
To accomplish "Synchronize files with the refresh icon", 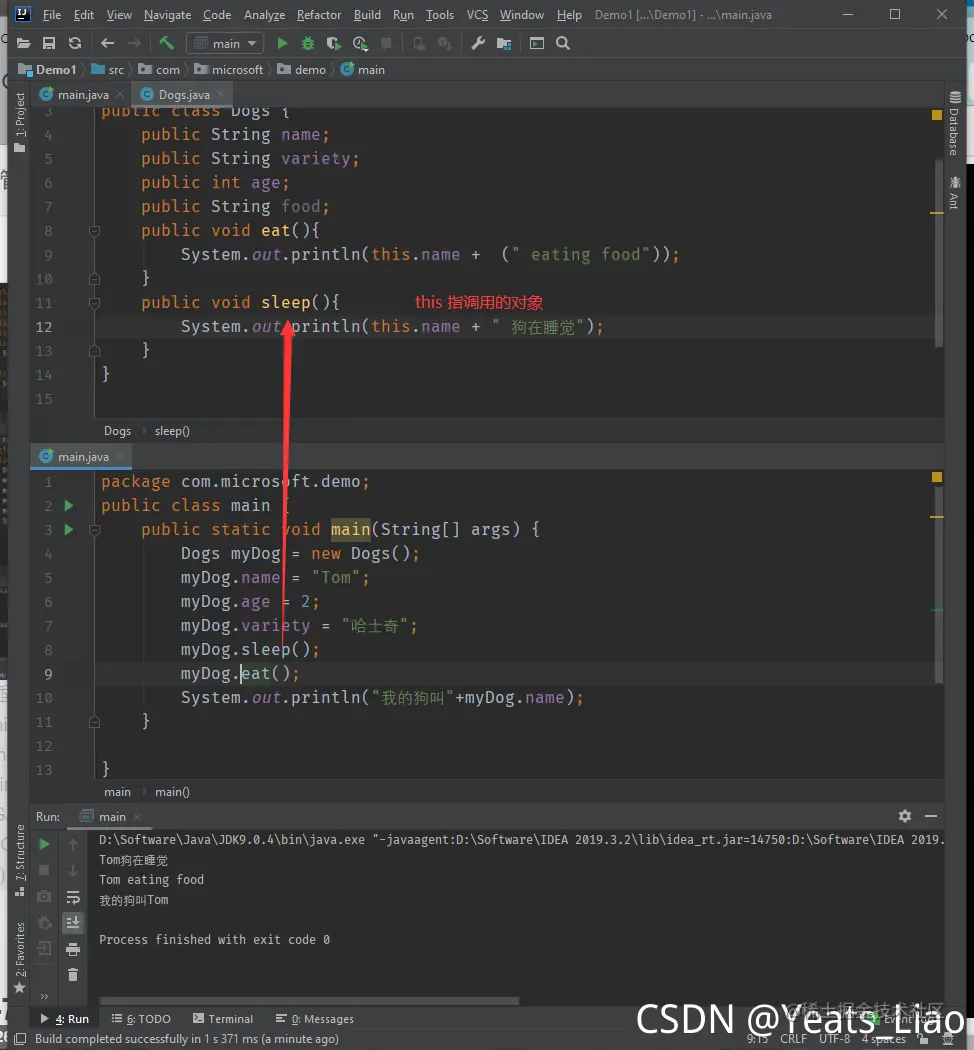I will [x=75, y=44].
